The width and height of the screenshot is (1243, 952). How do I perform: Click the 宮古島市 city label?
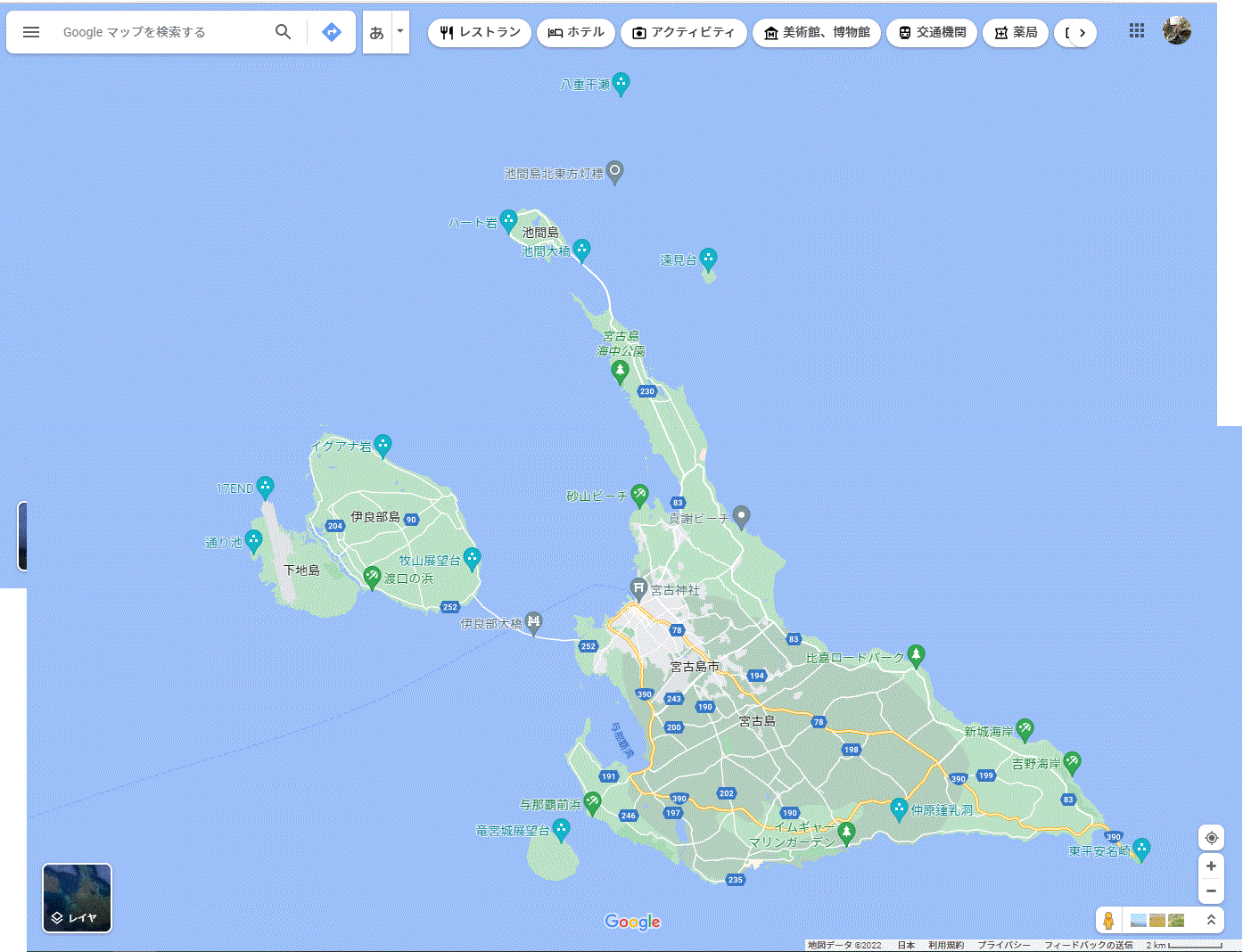point(695,667)
